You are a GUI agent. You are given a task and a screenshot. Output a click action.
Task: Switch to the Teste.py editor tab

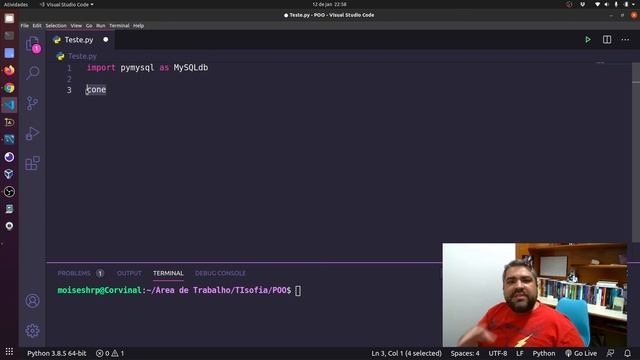[79, 40]
